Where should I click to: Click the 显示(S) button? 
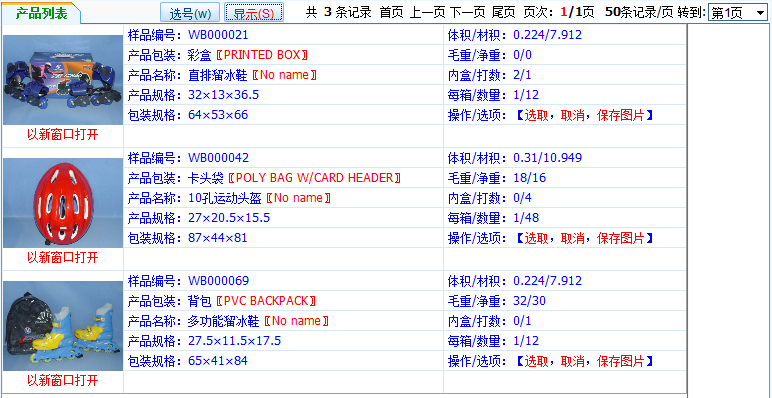coord(254,13)
